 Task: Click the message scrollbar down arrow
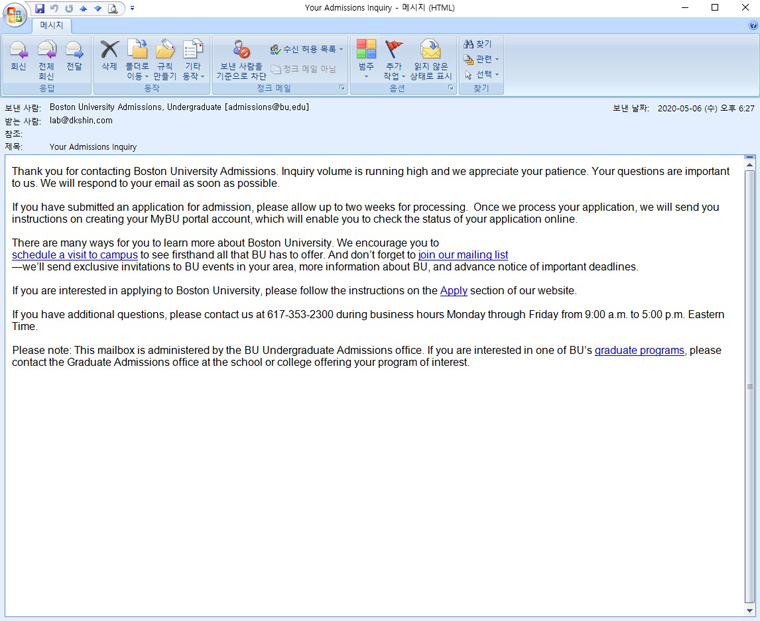tap(749, 610)
